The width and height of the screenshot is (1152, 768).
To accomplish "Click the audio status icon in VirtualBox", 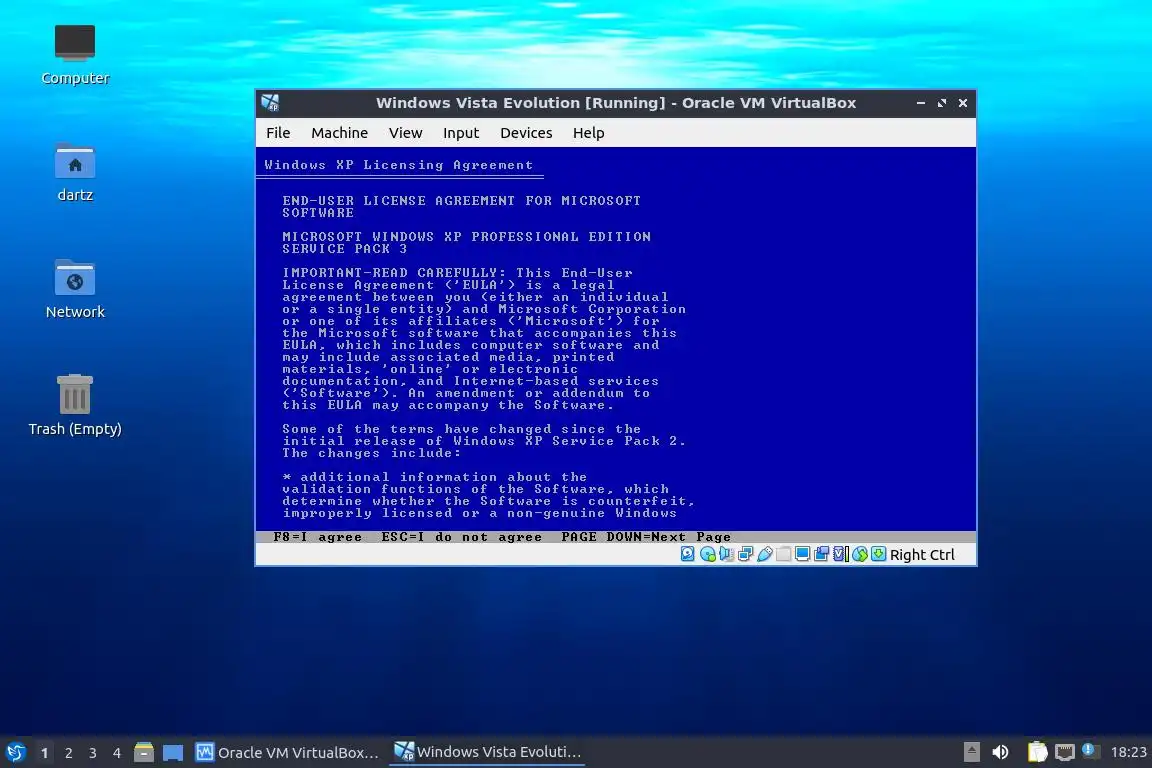I will tap(727, 554).
